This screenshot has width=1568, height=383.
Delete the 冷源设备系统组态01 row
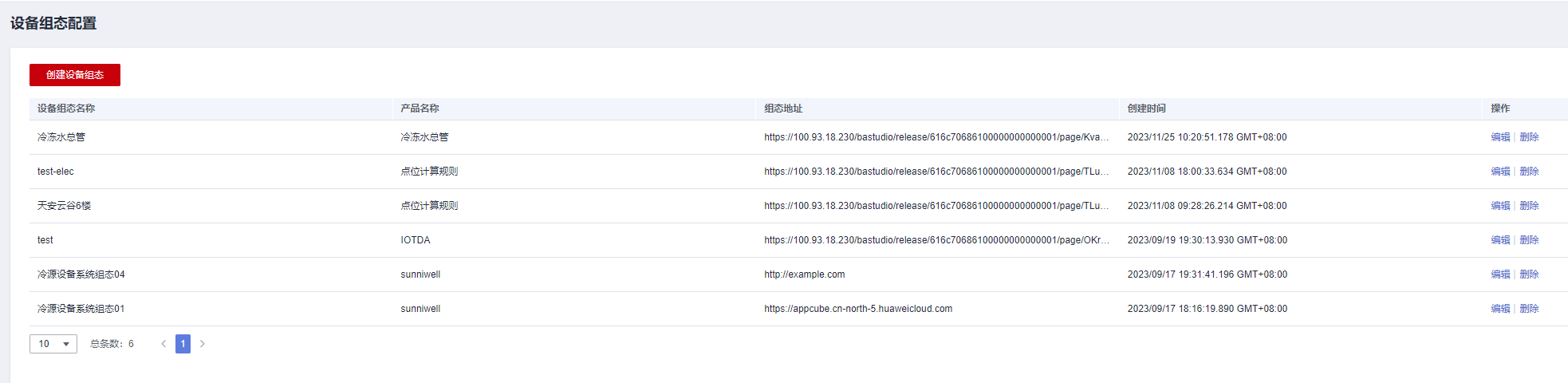[x=1529, y=309]
